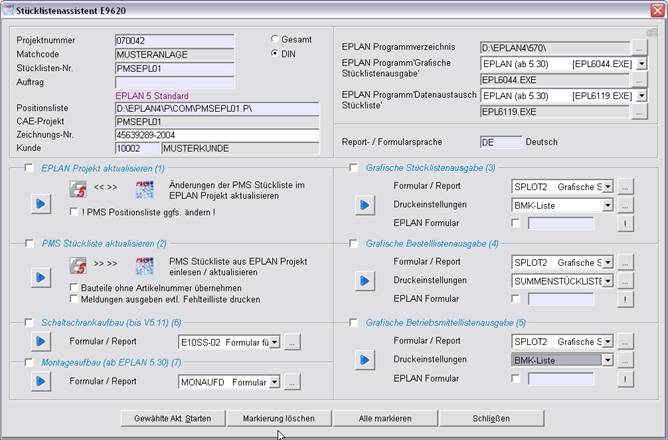
Task: Open the SUMMENSTÜCKLISTE Druckeinstellungen dropdown
Action: click(608, 282)
